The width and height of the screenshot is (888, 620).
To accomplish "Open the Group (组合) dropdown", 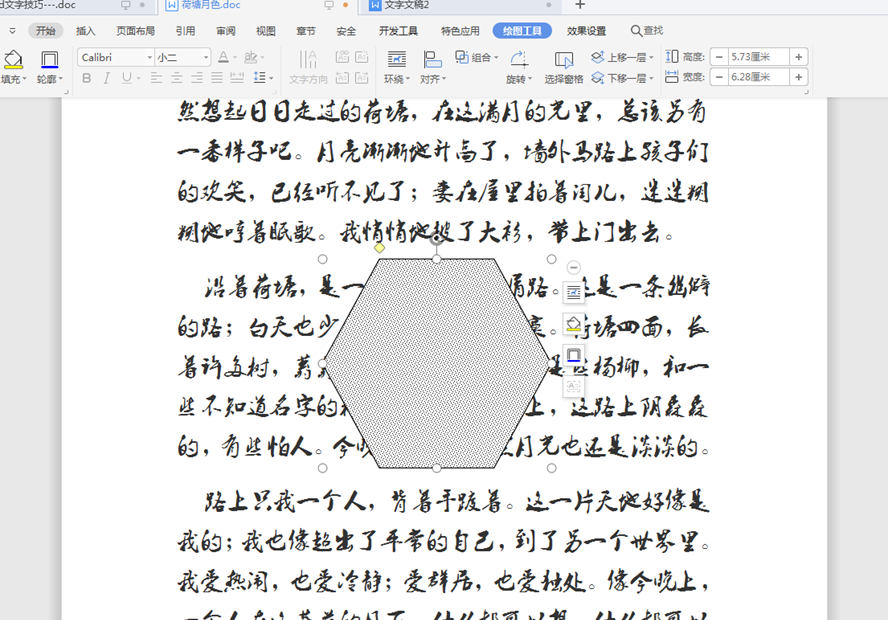I will point(496,57).
